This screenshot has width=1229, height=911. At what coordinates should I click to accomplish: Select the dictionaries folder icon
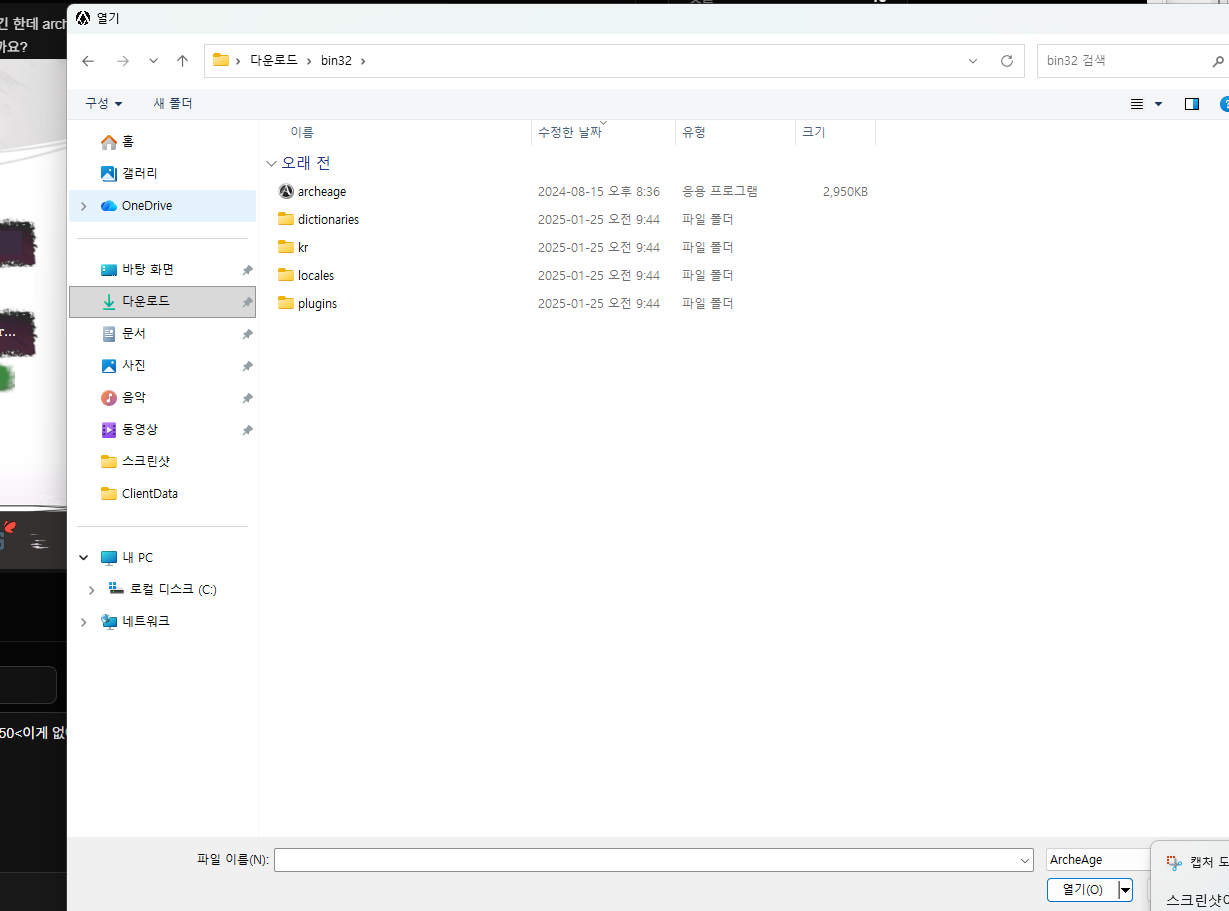click(286, 219)
